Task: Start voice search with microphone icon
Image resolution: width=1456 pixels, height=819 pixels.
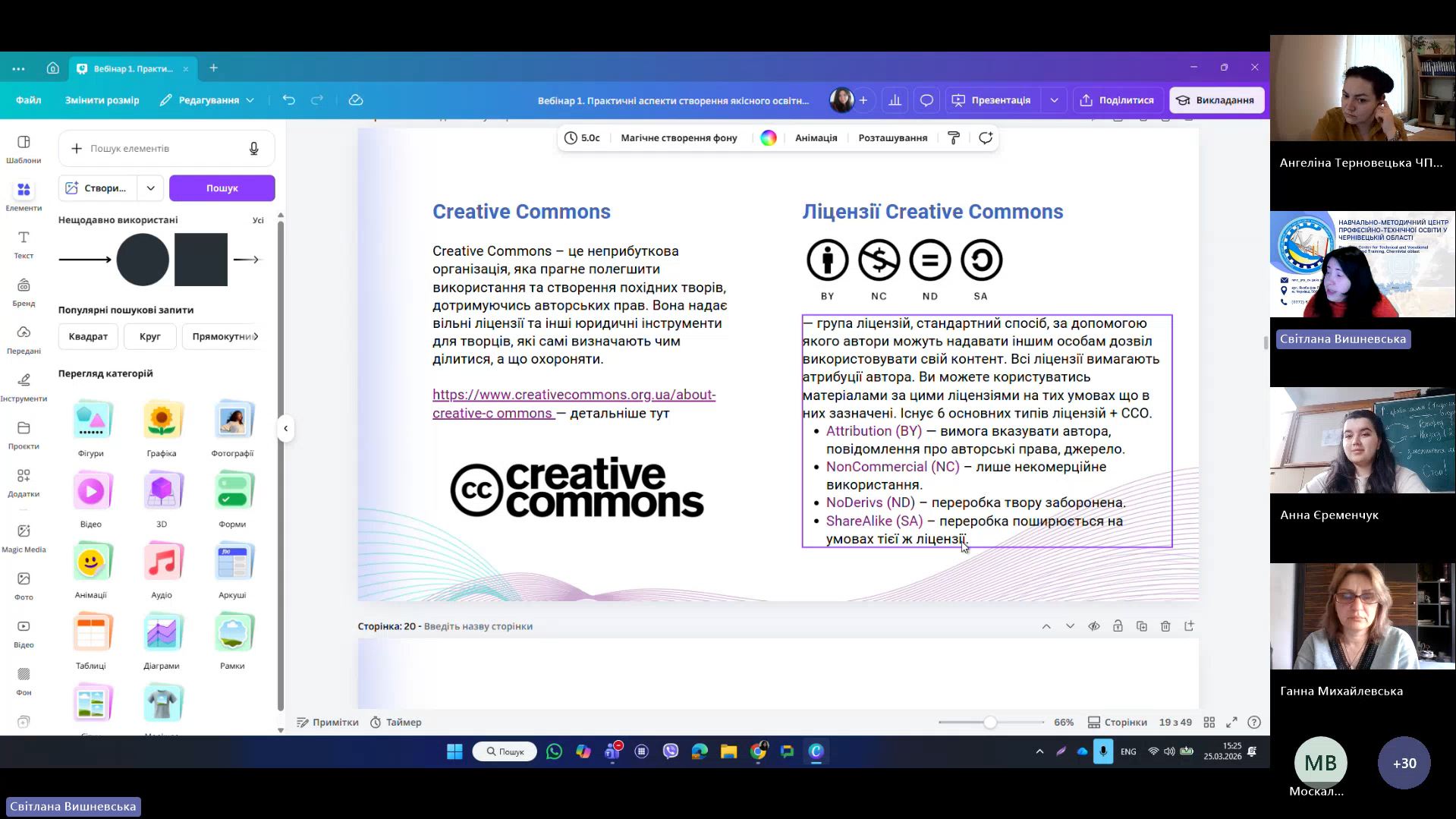Action: [254, 149]
